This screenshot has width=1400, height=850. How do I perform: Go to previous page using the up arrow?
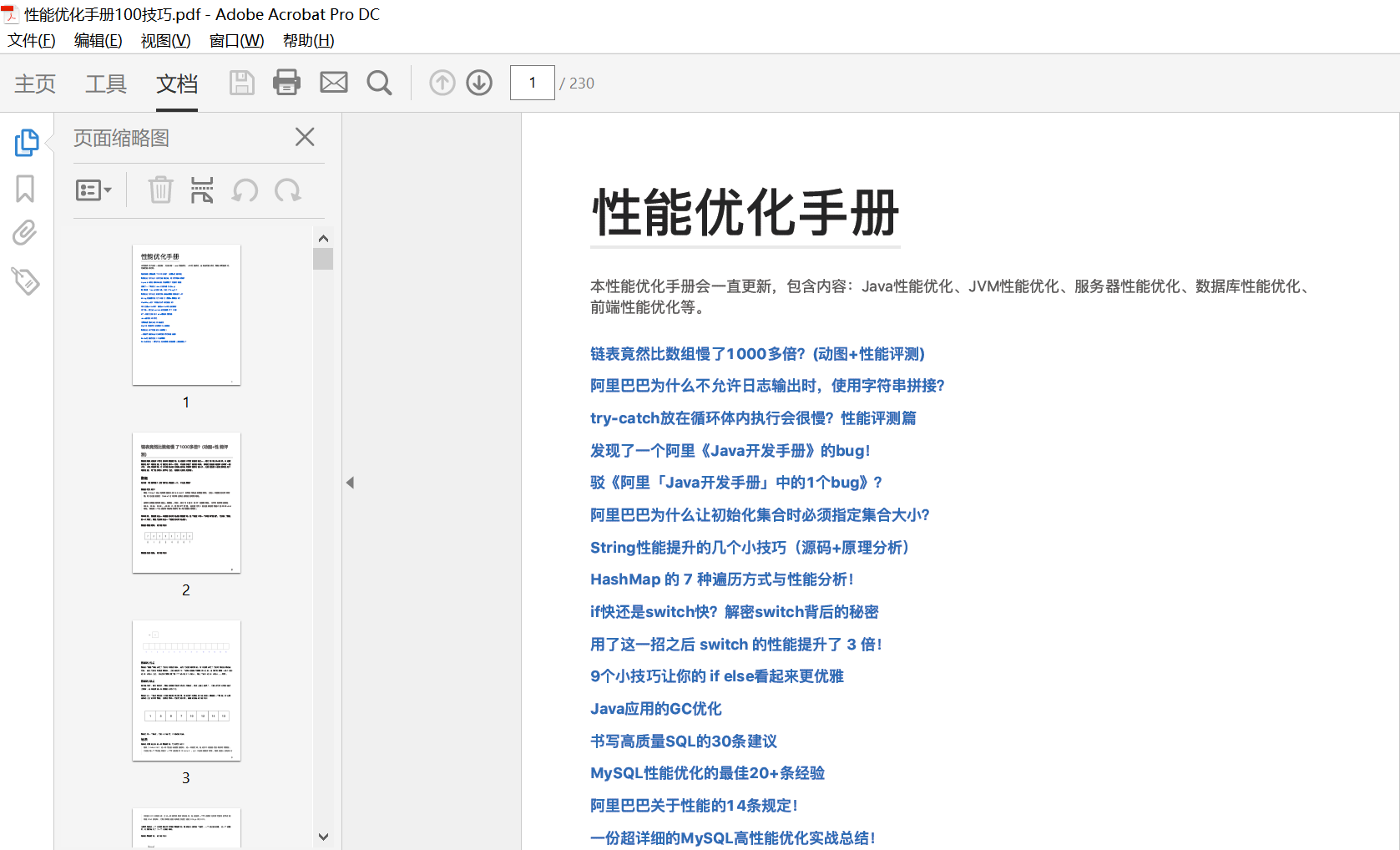[442, 83]
